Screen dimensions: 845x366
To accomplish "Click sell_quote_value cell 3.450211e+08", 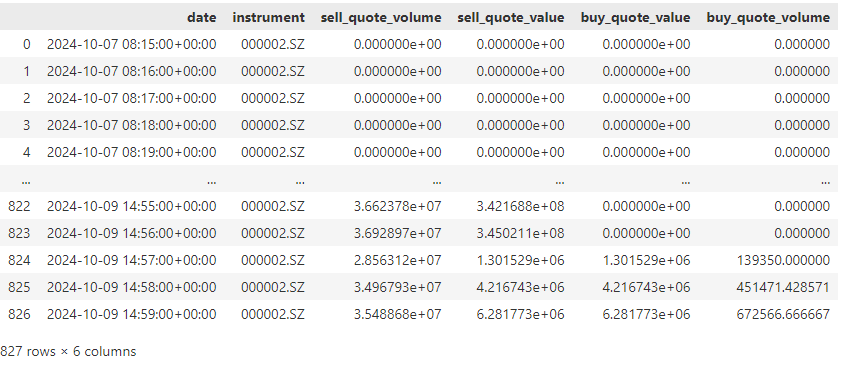I will click(x=521, y=233).
